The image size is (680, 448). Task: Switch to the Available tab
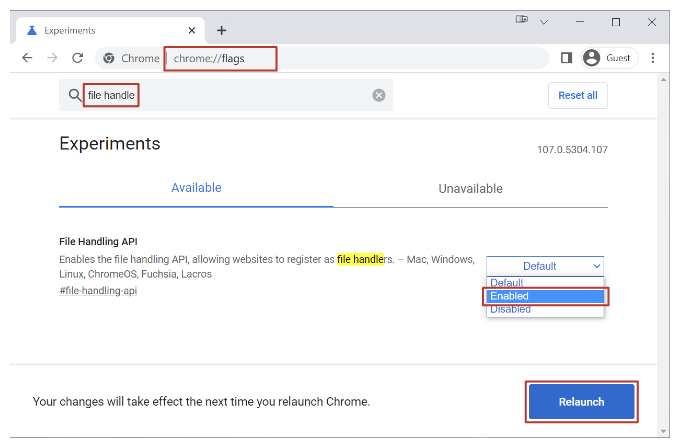coord(196,188)
